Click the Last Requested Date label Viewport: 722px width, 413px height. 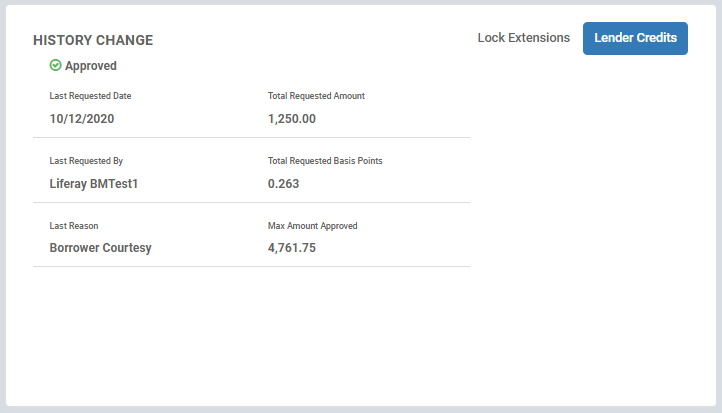(90, 96)
